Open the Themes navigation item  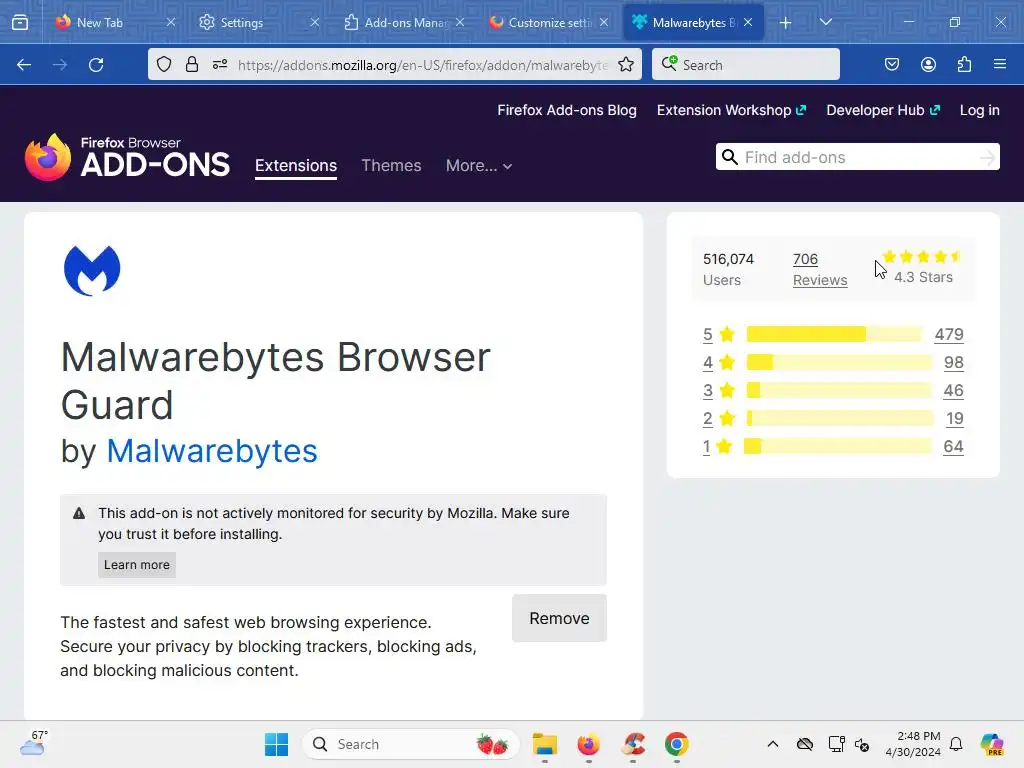(391, 165)
